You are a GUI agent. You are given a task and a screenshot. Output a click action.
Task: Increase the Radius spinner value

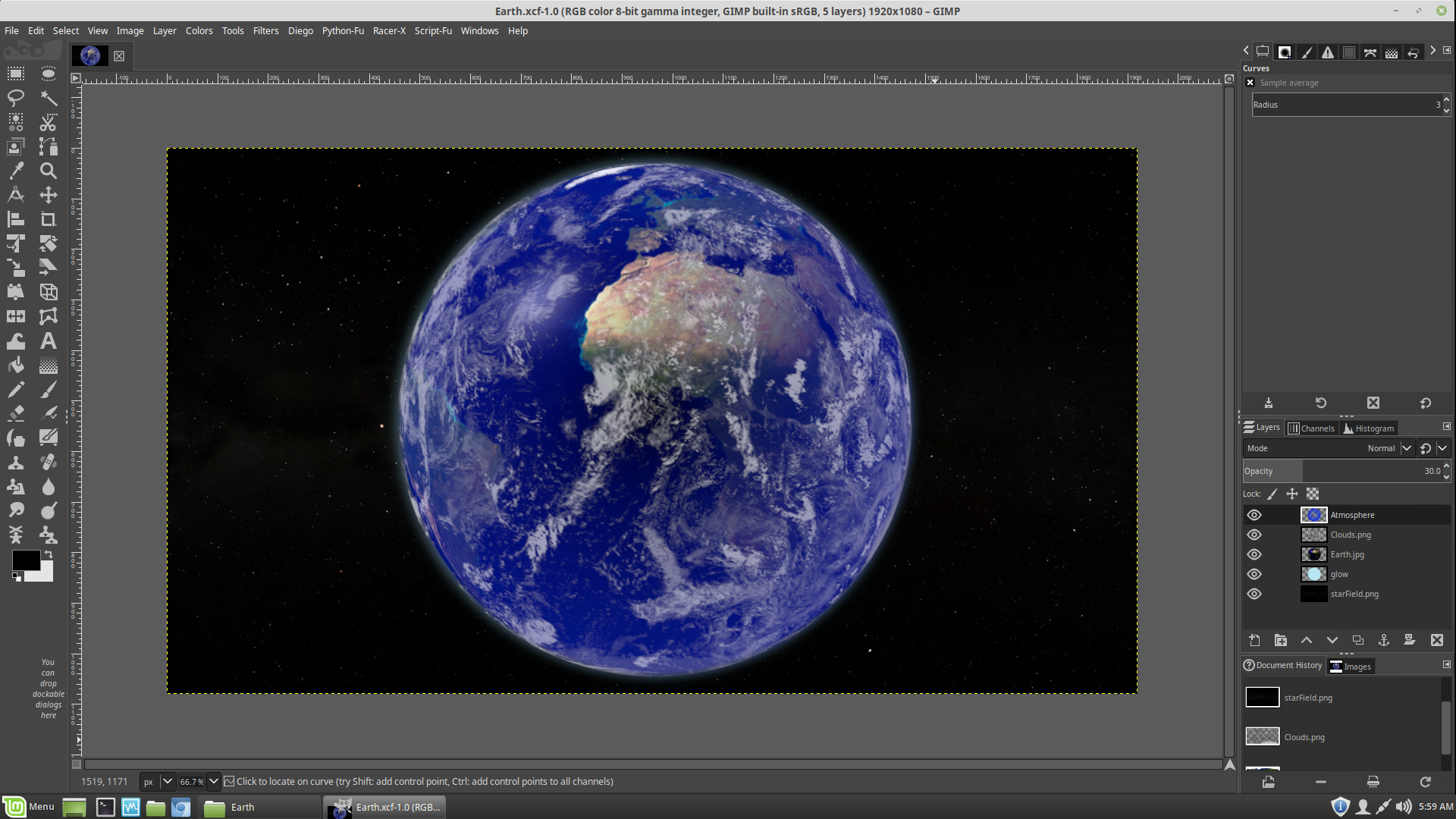(1446, 100)
